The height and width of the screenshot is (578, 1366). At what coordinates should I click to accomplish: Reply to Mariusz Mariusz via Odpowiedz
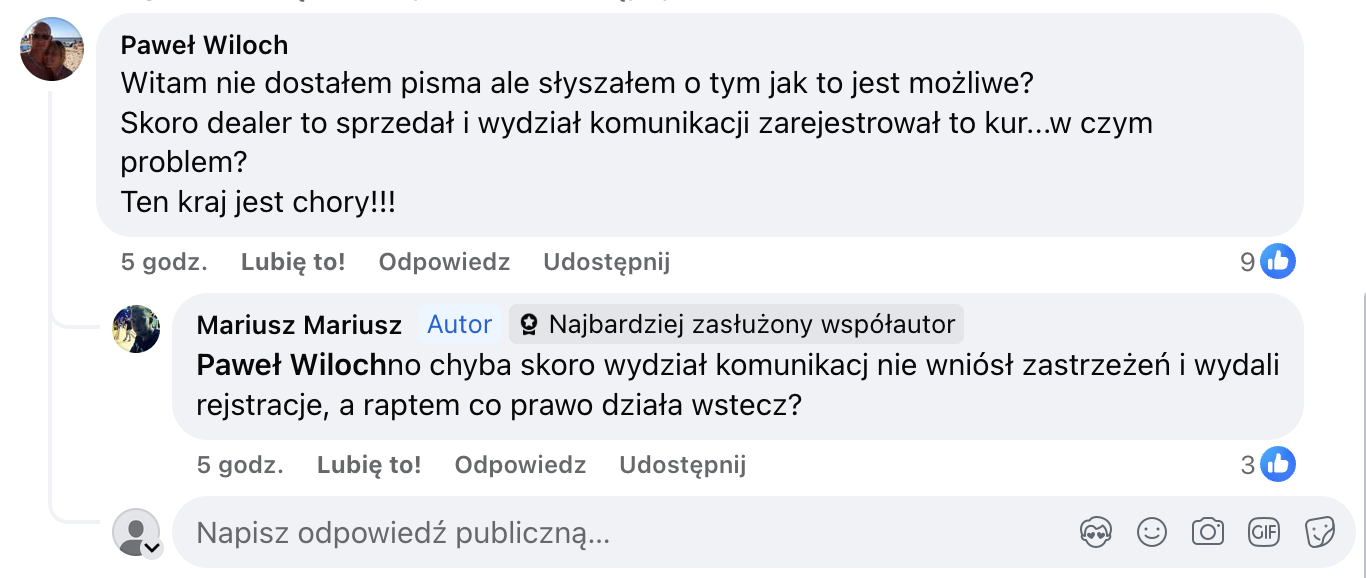(x=520, y=464)
